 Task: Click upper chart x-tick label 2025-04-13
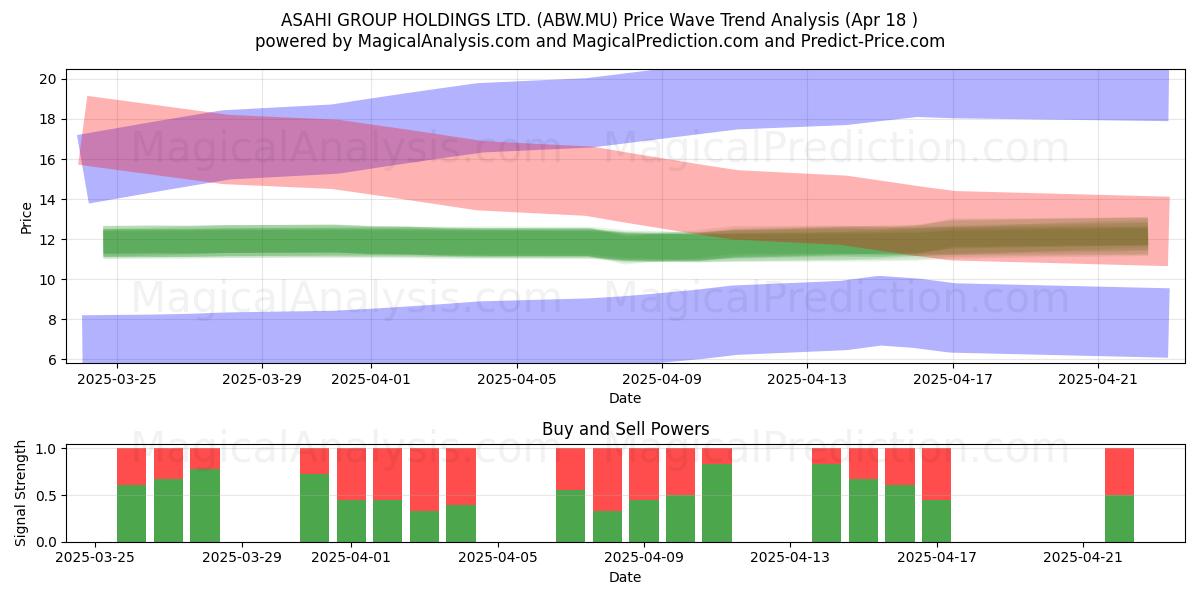[808, 379]
